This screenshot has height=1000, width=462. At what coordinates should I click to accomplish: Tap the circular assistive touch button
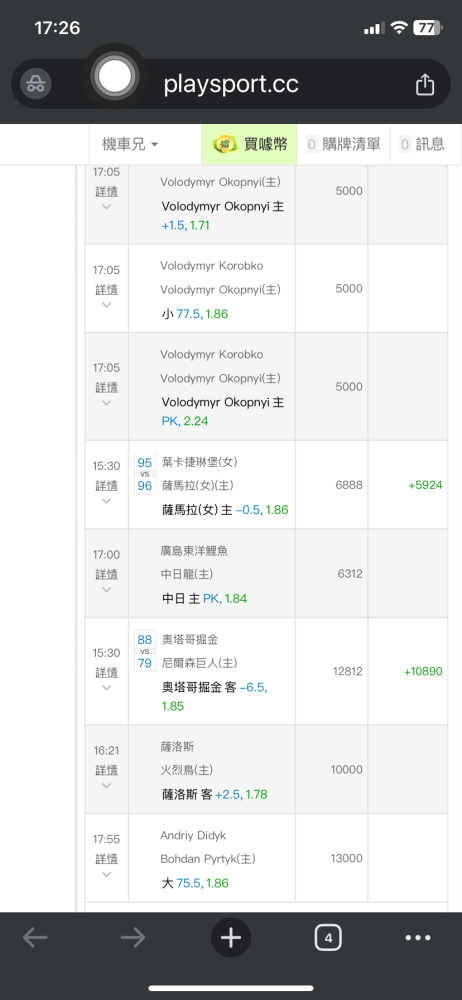click(114, 77)
